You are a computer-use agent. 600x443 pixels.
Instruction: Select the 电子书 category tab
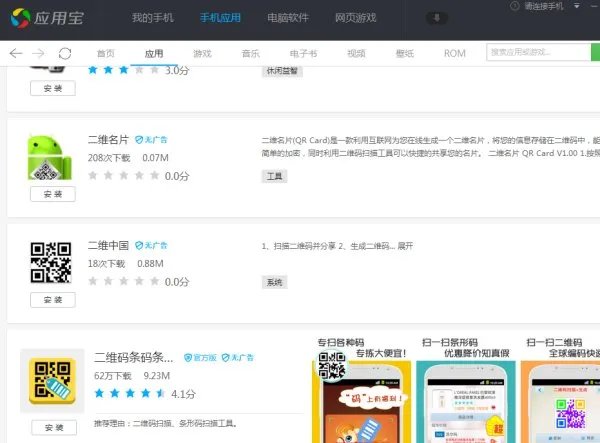coord(303,53)
